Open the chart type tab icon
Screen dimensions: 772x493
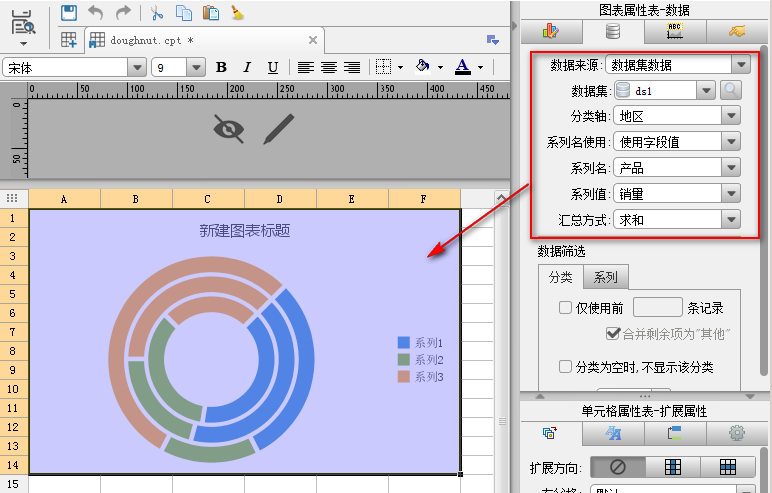pos(551,32)
